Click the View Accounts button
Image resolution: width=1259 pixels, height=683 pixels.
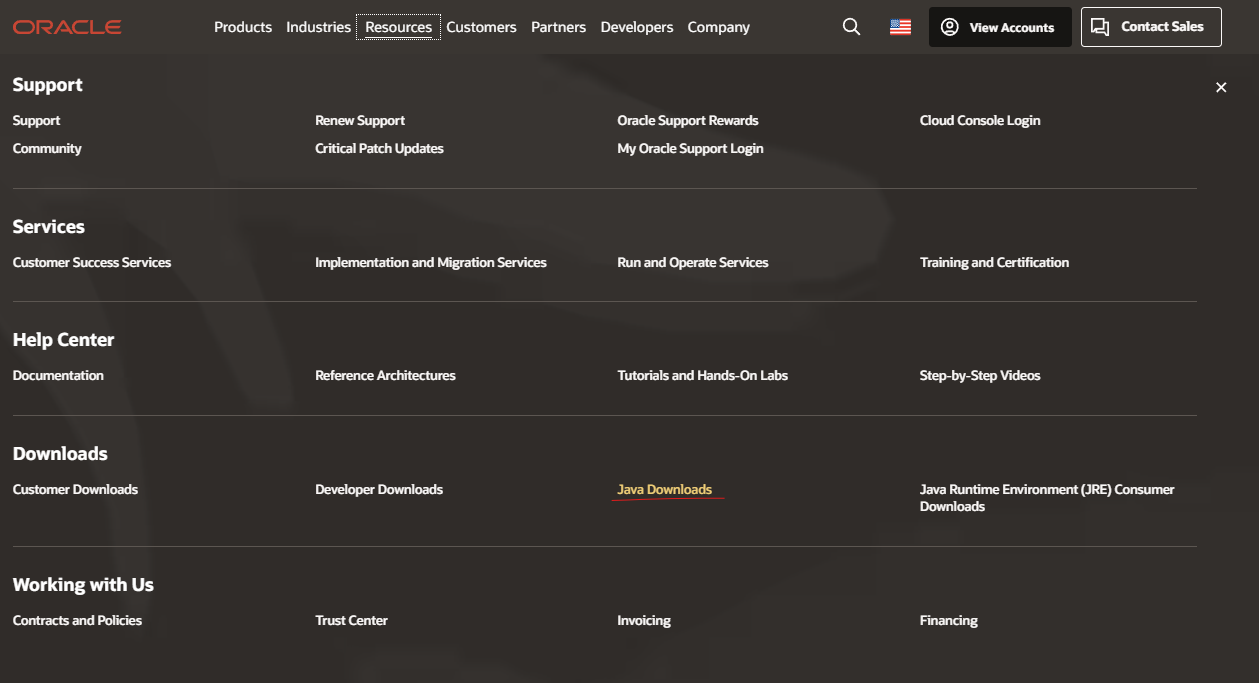(x=1000, y=27)
